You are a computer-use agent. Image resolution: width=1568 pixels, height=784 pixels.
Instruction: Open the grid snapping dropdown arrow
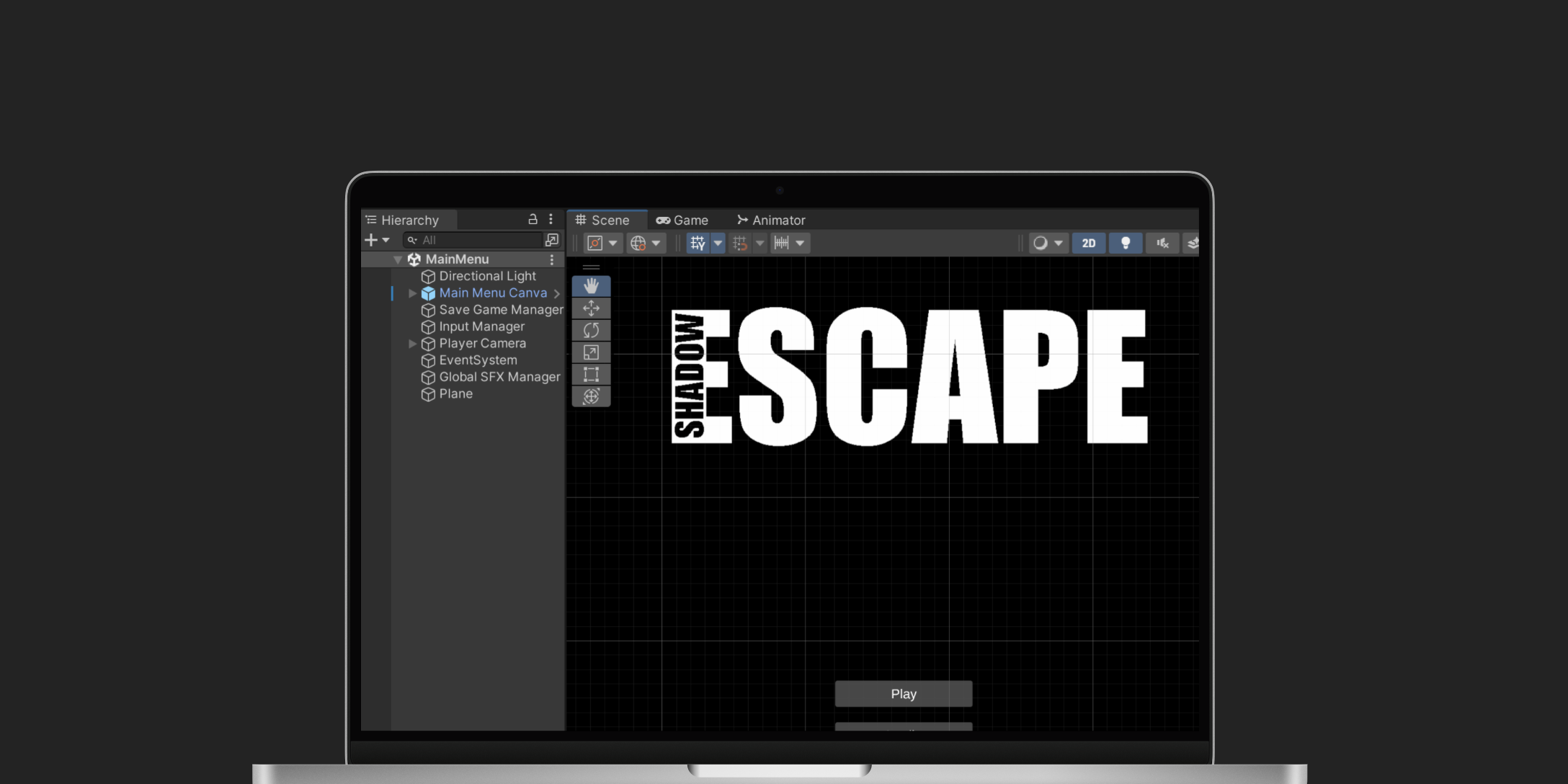(x=759, y=244)
